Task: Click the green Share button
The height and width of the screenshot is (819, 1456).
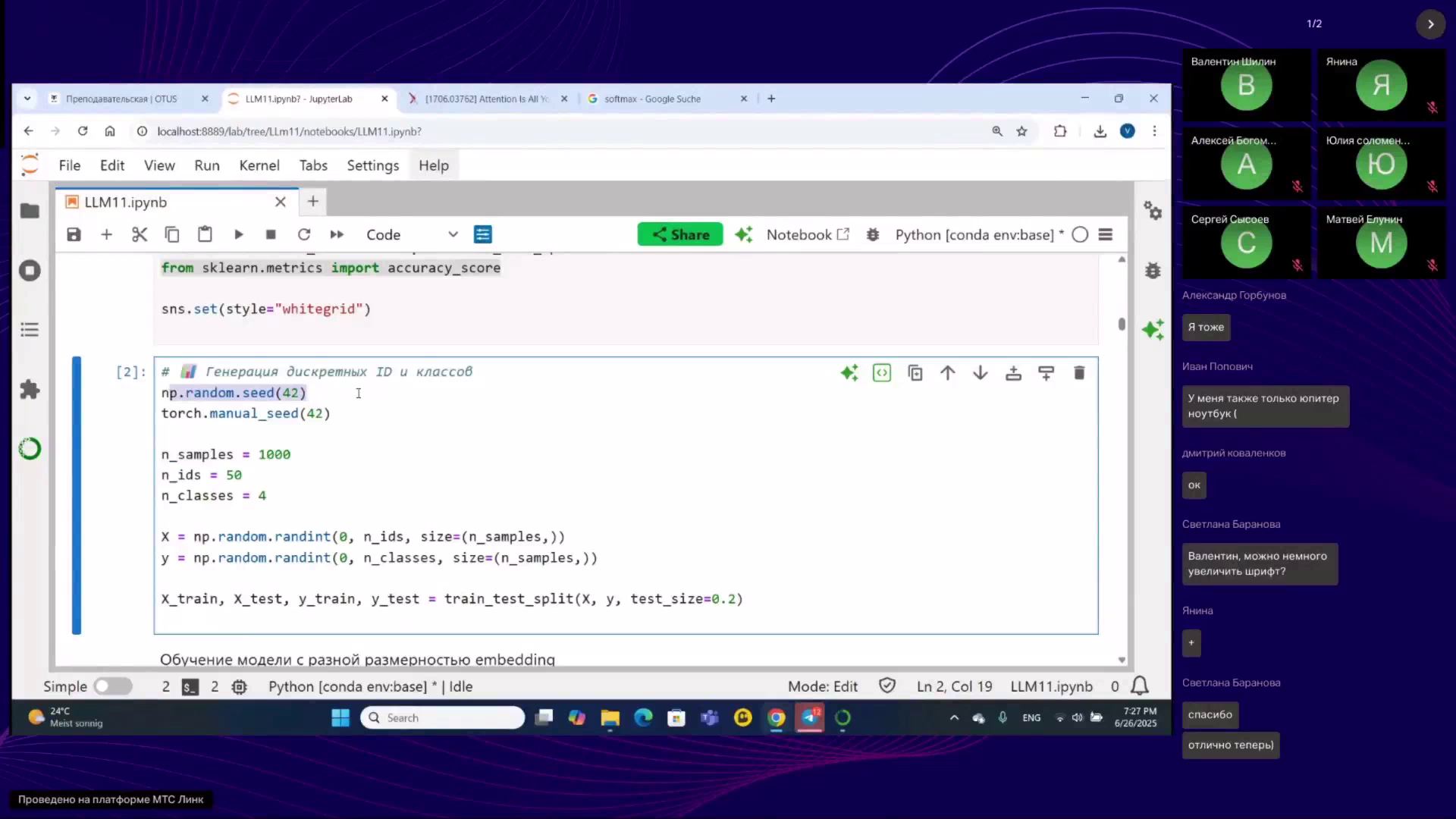Action: pyautogui.click(x=679, y=235)
